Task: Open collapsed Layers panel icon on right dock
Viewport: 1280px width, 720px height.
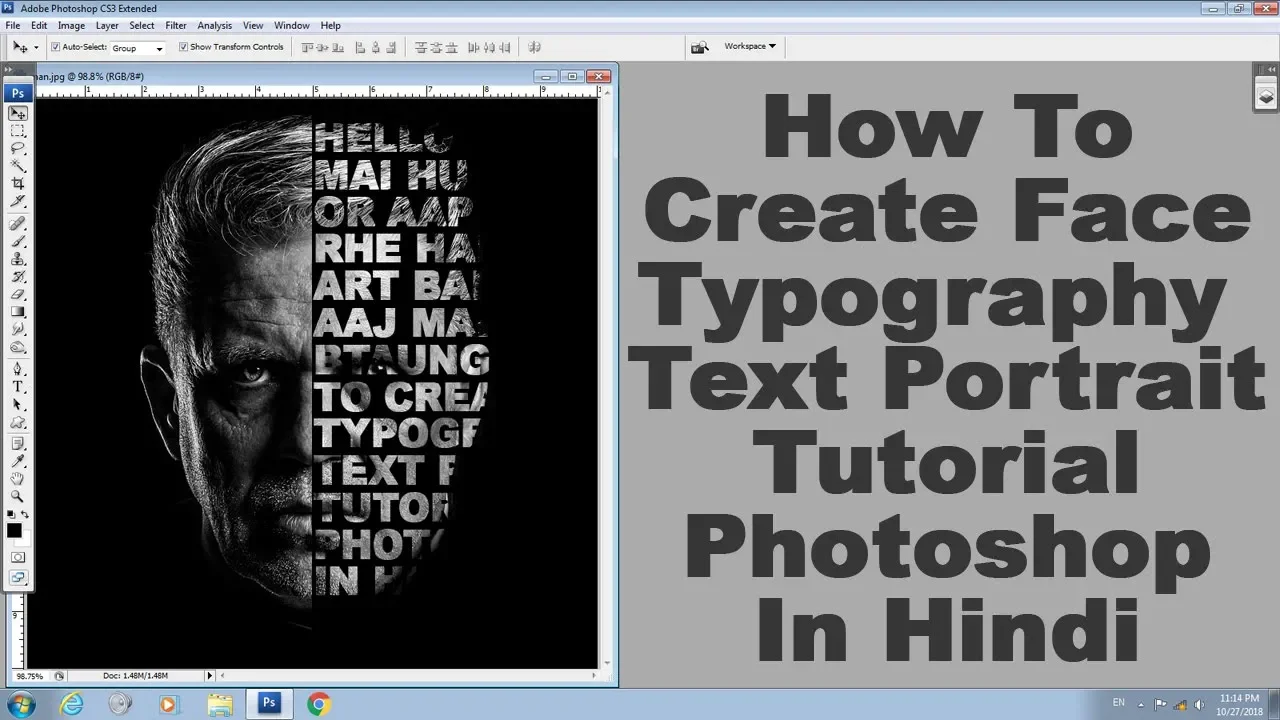Action: click(1266, 97)
